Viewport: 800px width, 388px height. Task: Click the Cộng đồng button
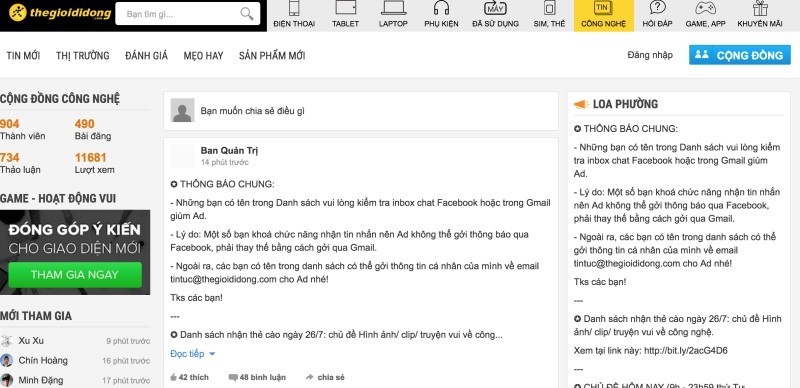click(739, 55)
